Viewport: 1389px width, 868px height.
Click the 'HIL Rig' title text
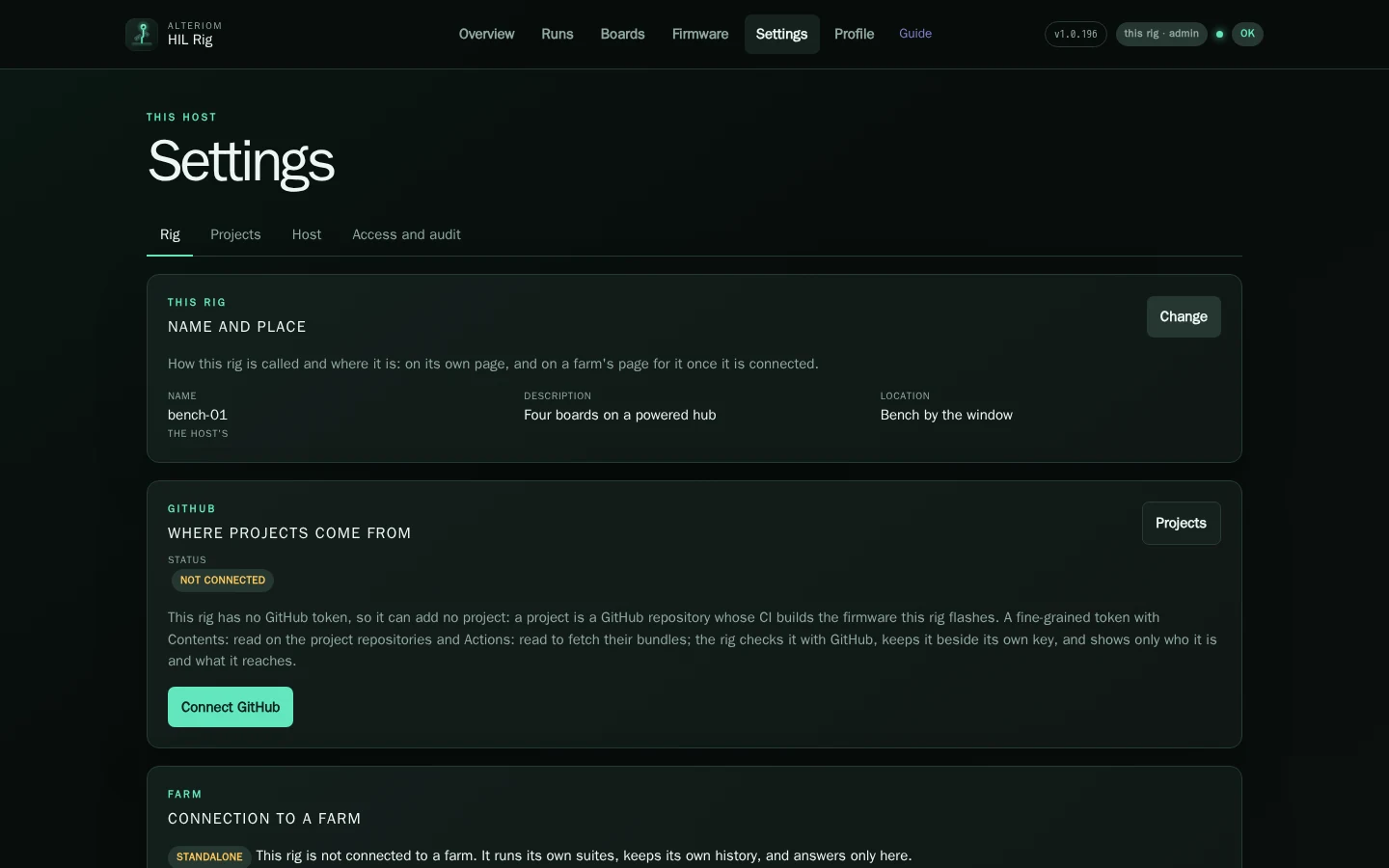190,41
